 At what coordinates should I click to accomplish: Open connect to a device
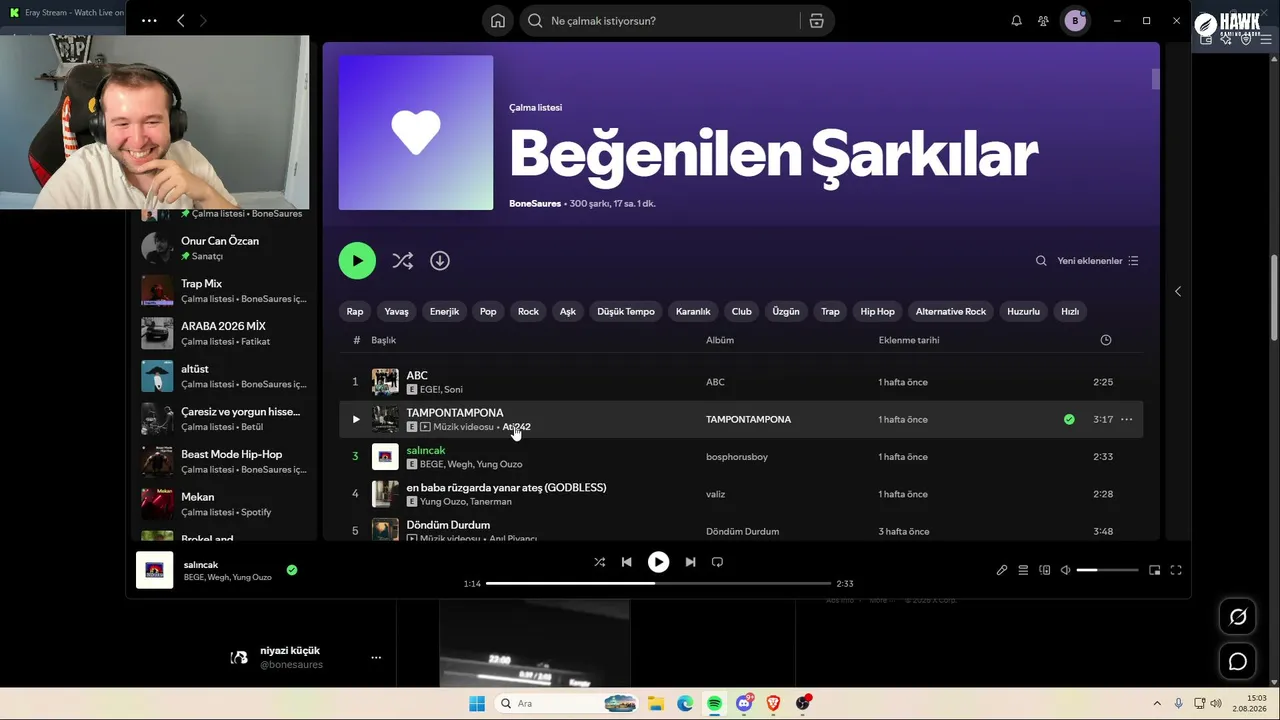pyautogui.click(x=1045, y=570)
